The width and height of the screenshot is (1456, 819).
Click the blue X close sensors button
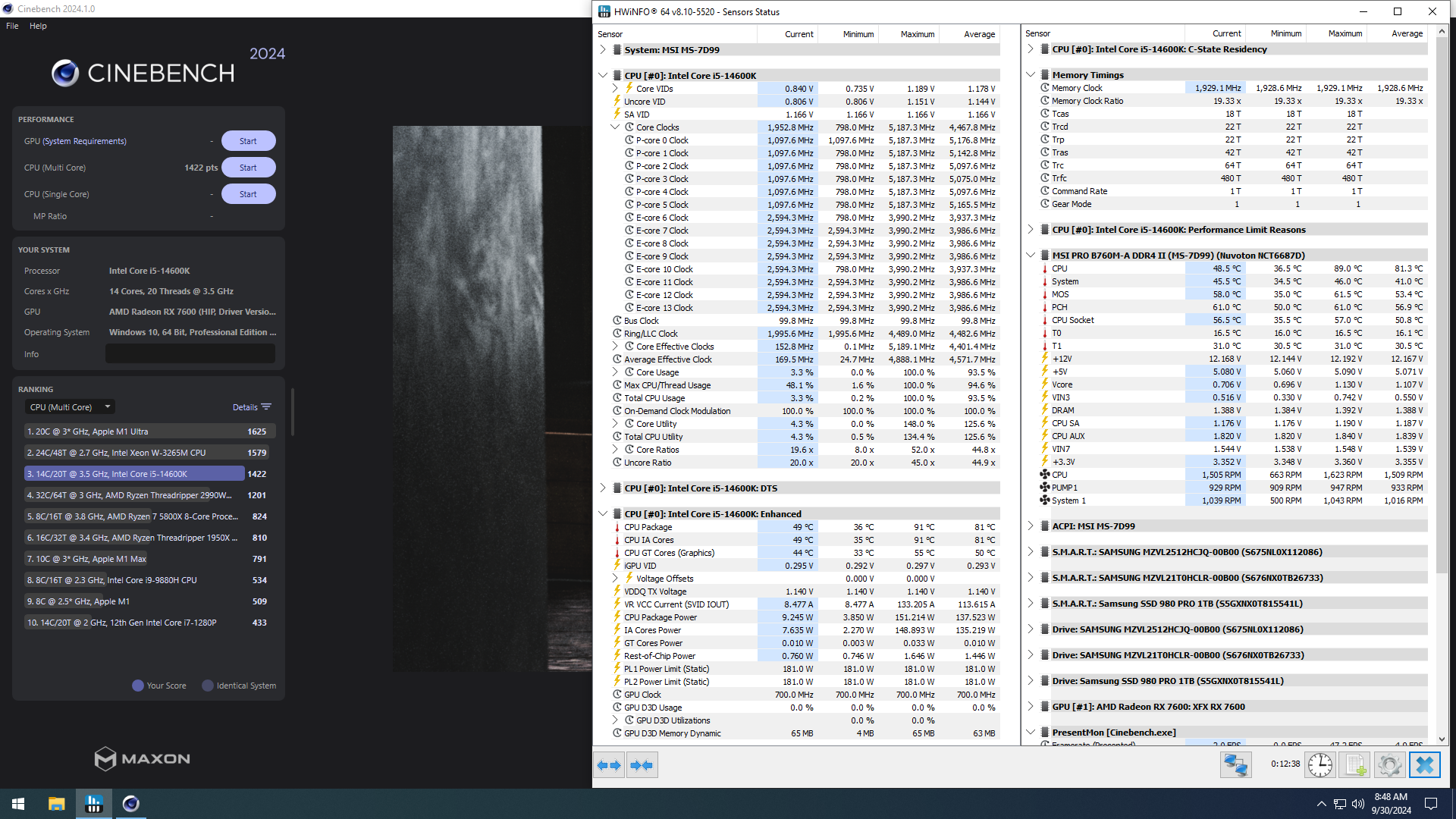coord(1424,764)
